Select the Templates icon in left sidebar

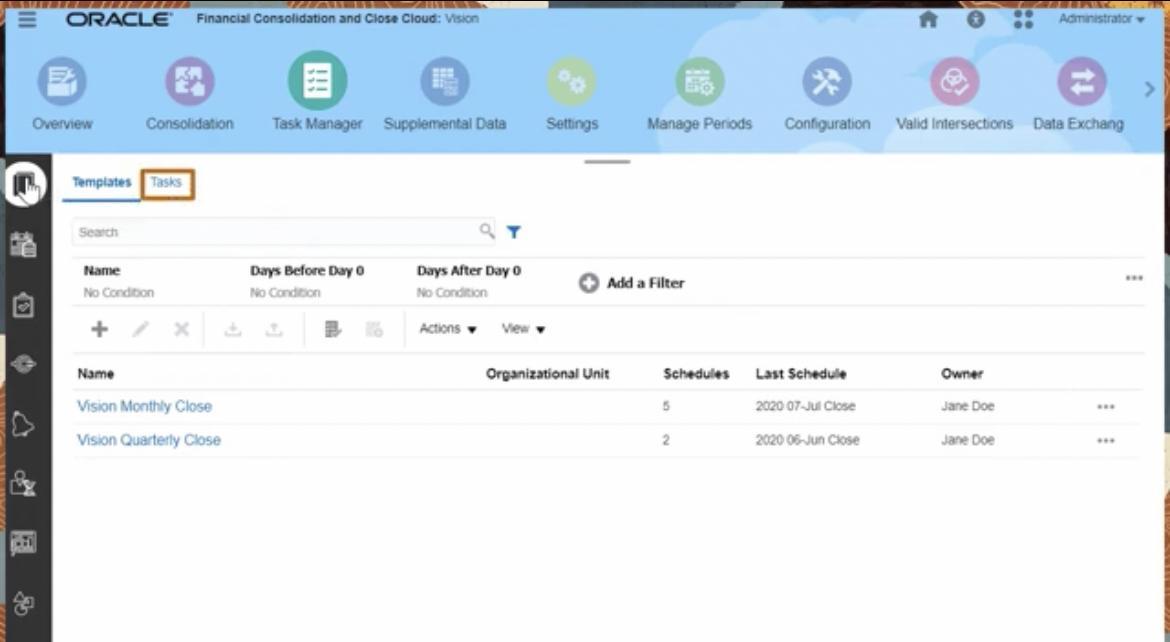tap(25, 184)
